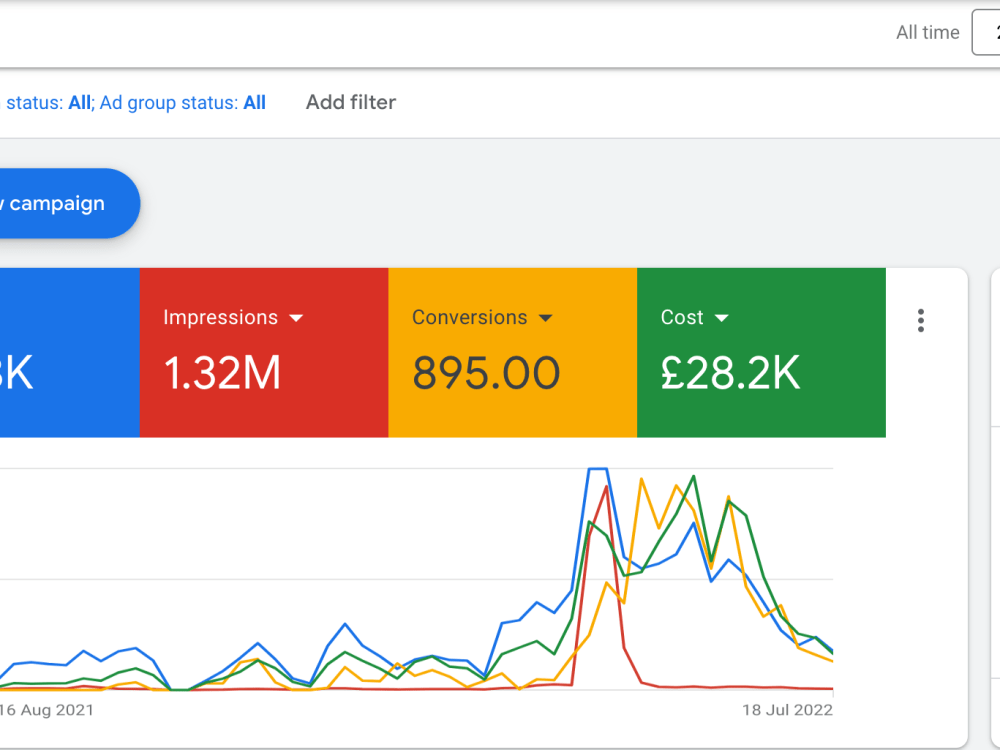This screenshot has width=1000, height=750.
Task: Click the green cost line's highest peak
Action: [694, 476]
